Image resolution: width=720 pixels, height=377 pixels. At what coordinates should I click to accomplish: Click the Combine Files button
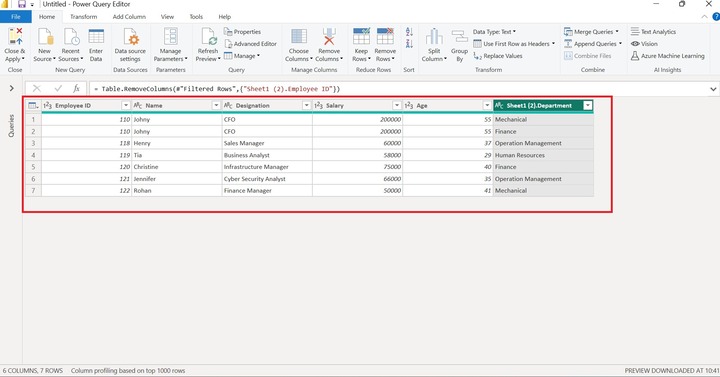pyautogui.click(x=588, y=56)
